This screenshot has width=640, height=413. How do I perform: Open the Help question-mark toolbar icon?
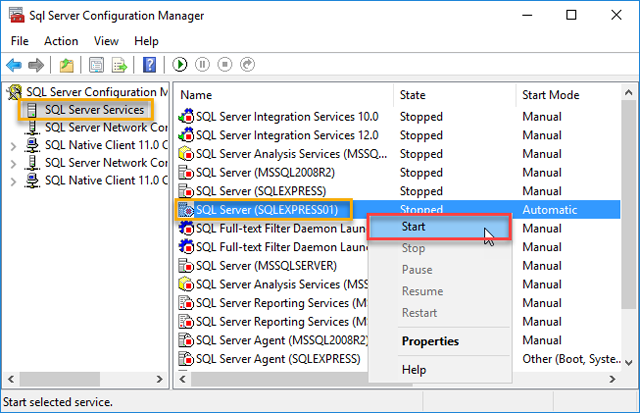pos(149,64)
